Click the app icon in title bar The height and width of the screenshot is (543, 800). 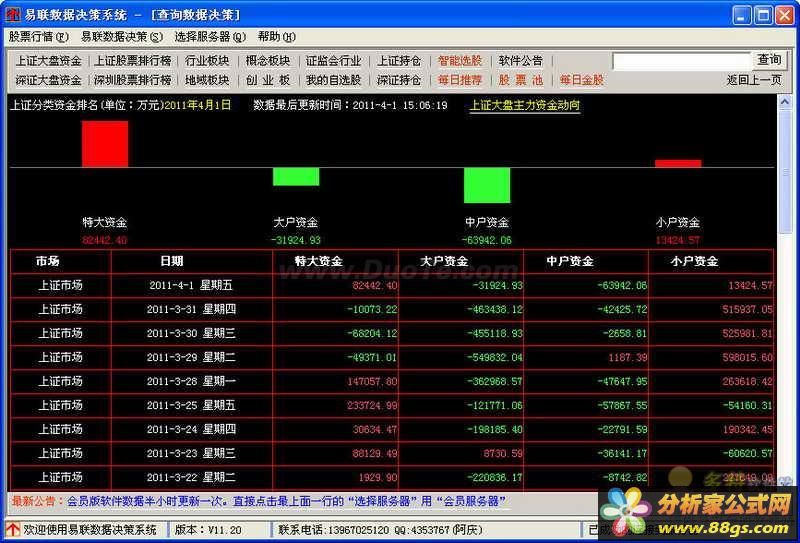(x=13, y=15)
